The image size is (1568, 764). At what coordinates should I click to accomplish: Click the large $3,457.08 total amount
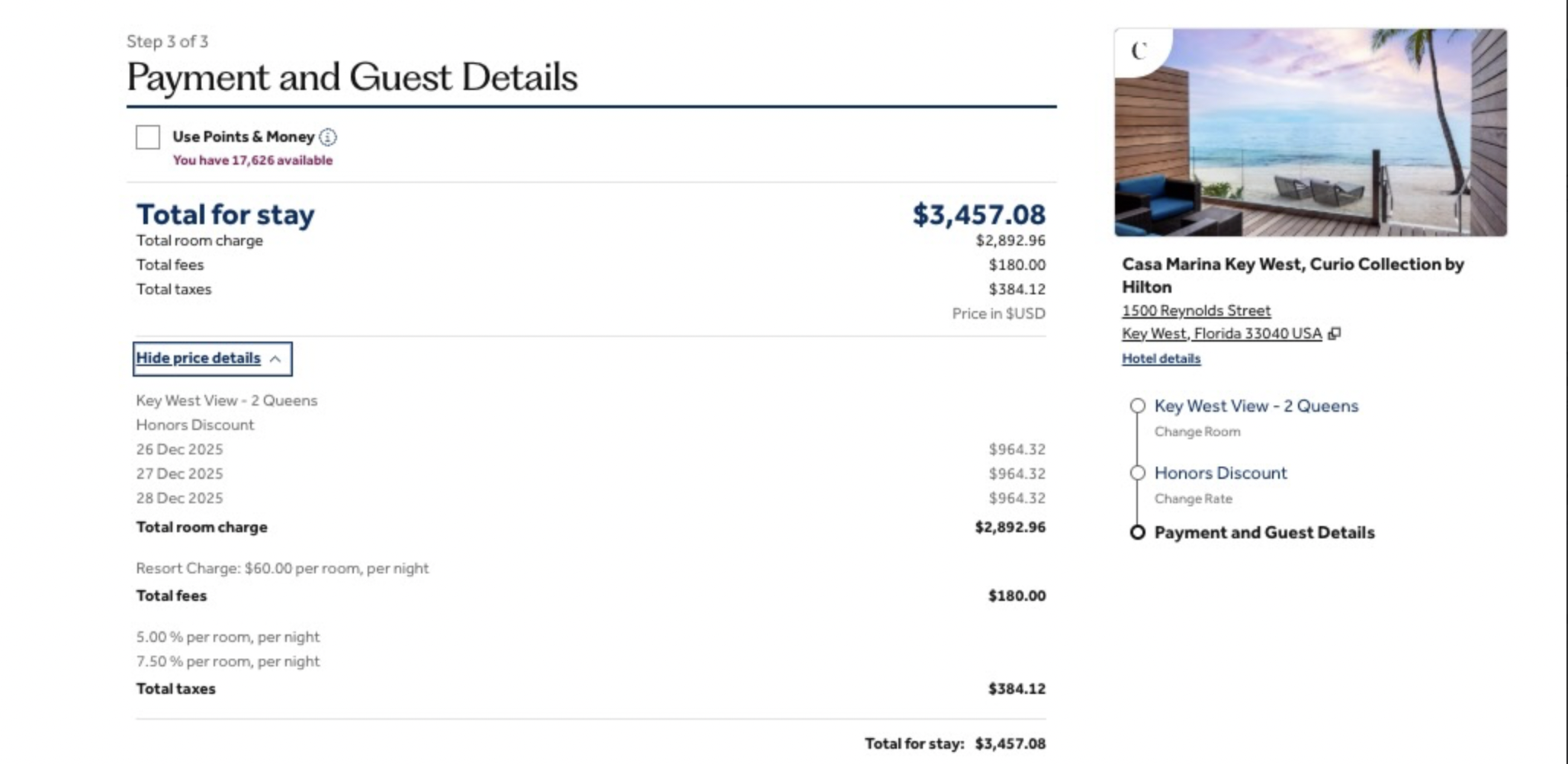pos(978,215)
